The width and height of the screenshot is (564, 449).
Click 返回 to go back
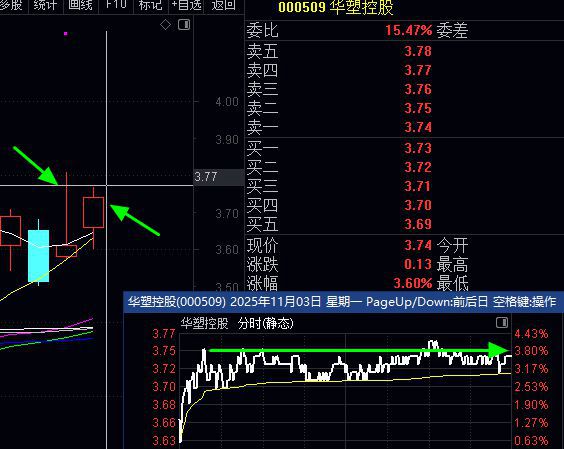(x=223, y=5)
